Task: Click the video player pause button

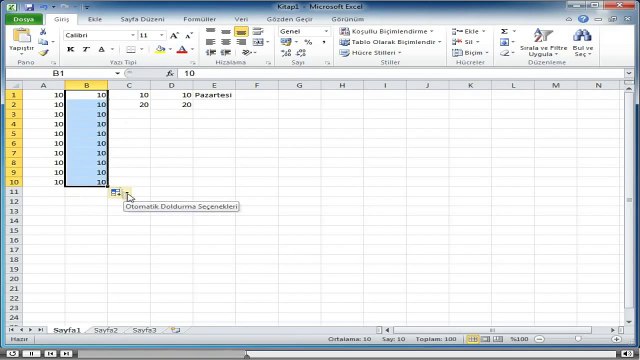Action: [31, 353]
